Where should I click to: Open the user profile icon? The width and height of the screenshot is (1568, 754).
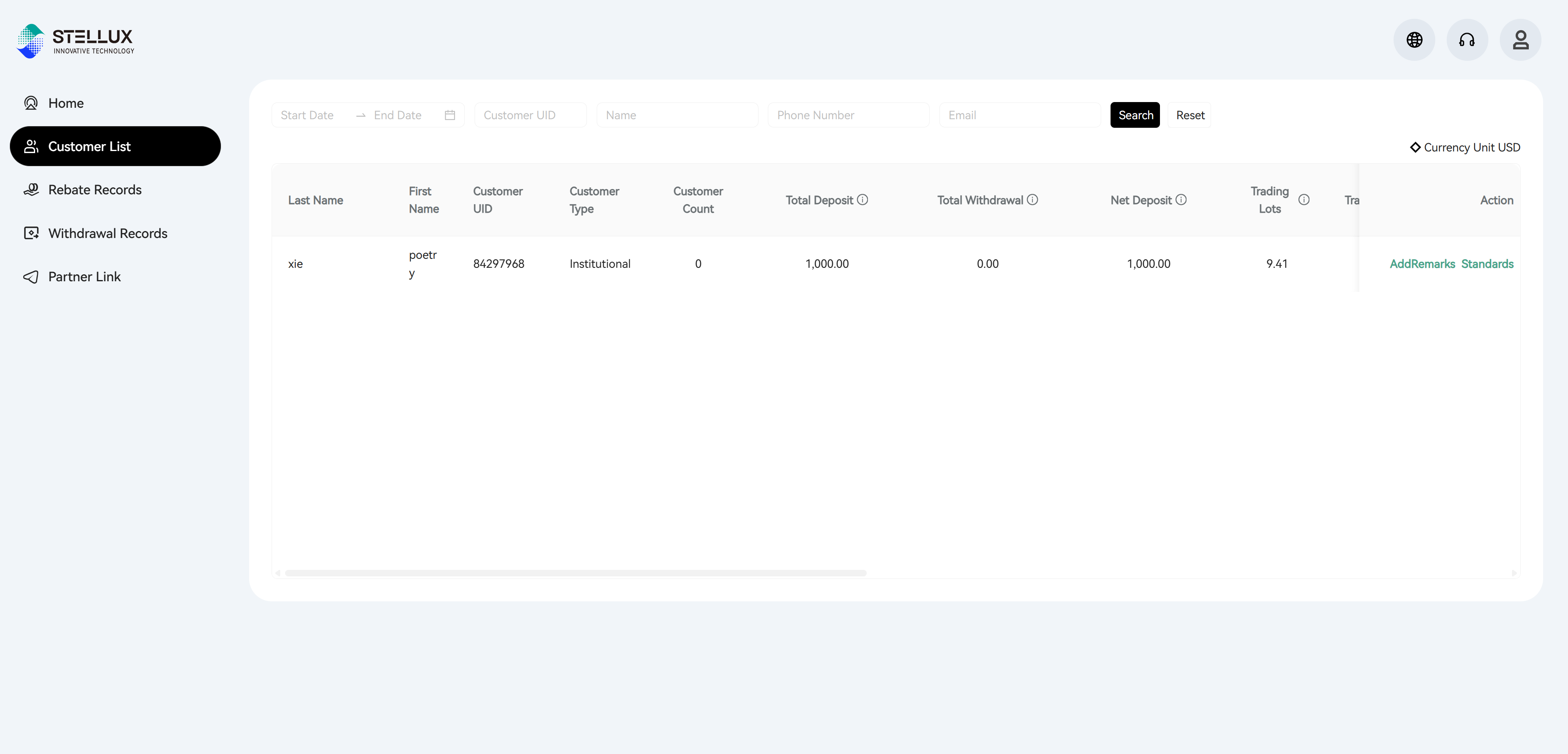pos(1521,40)
